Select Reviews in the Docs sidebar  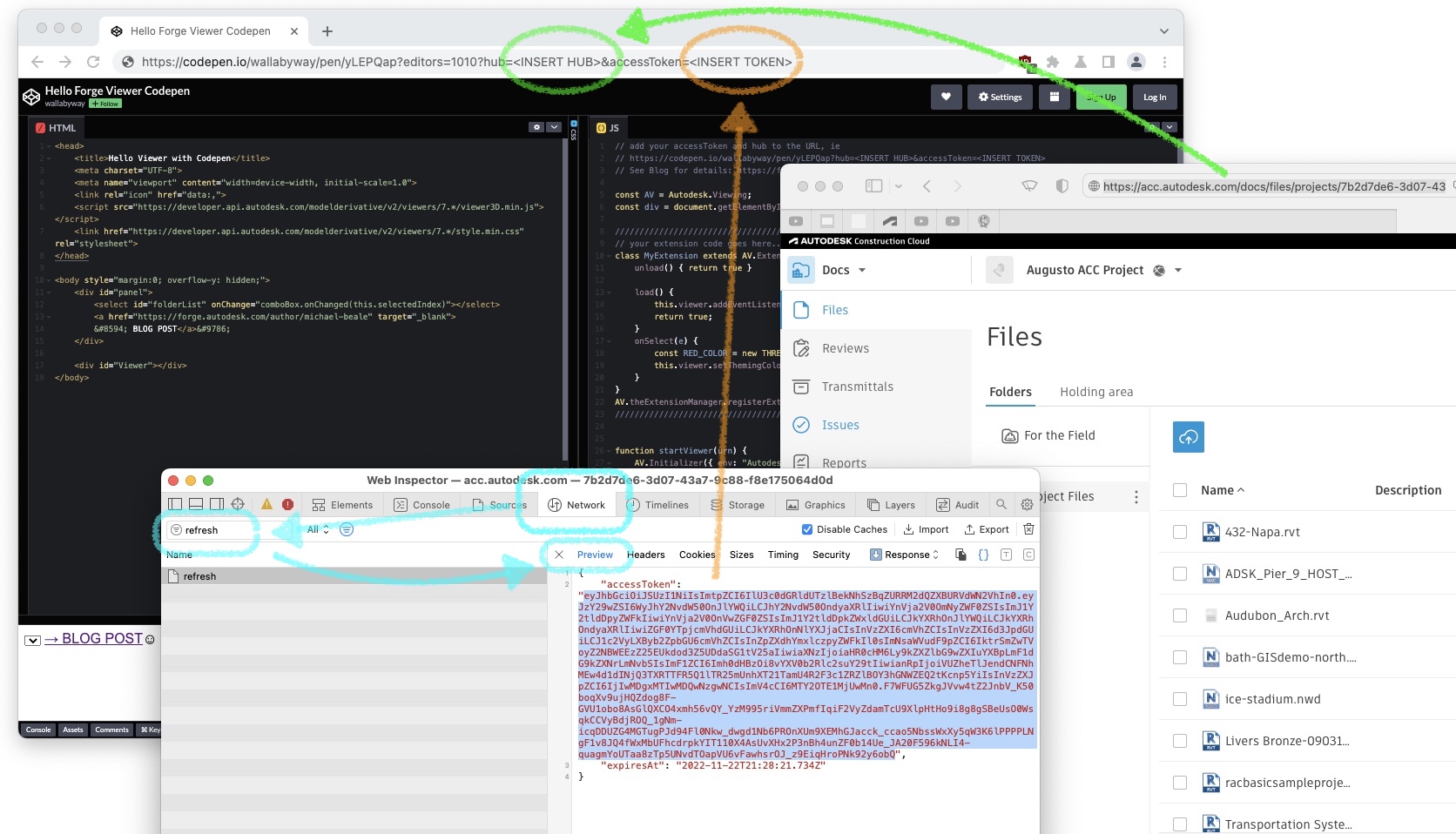tap(846, 348)
